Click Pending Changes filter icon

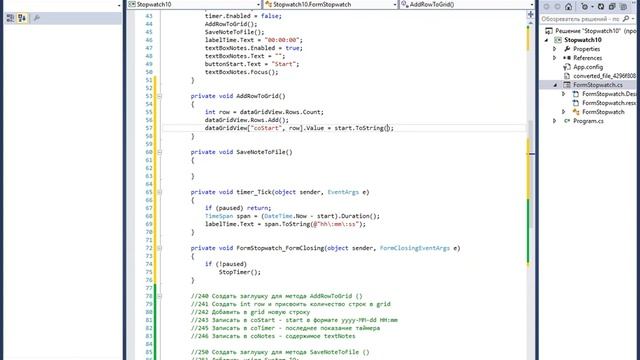[584, 7]
